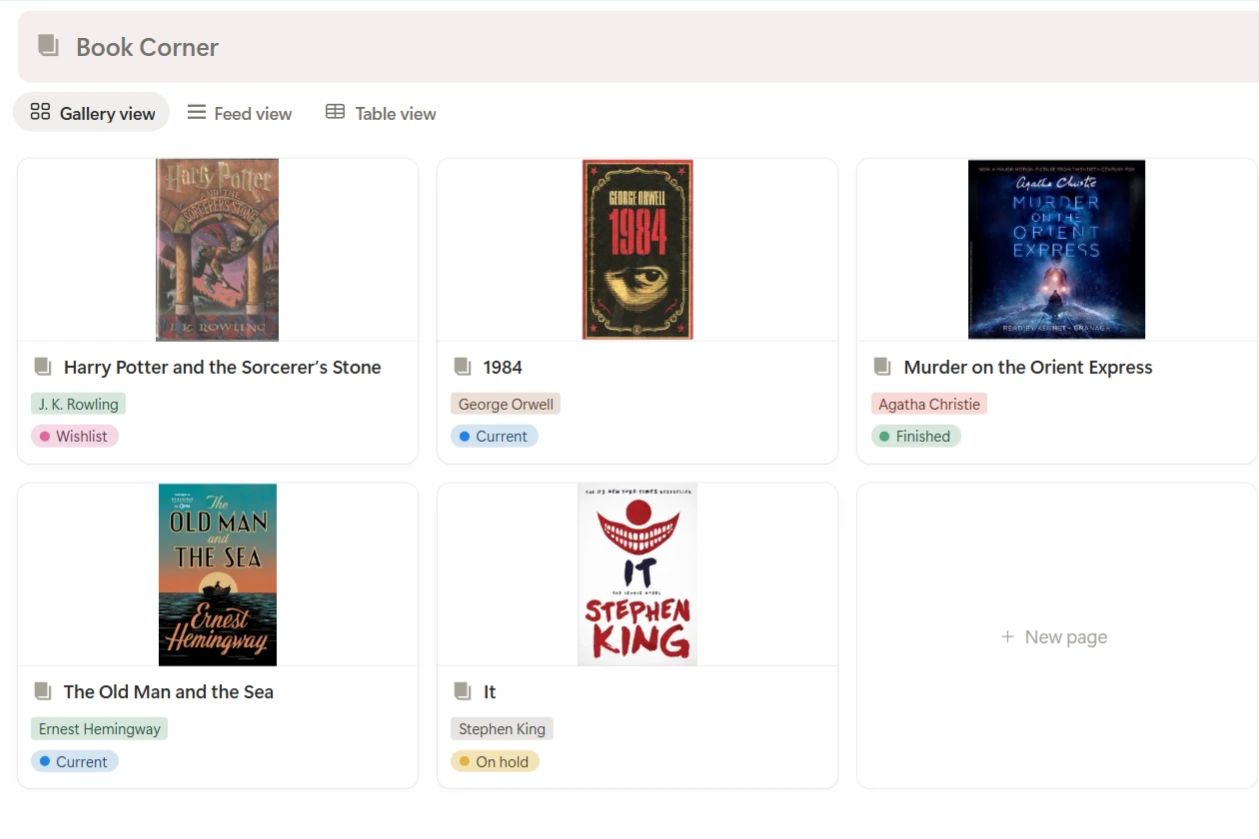Image resolution: width=1259 pixels, height=839 pixels.
Task: Click the Wishlist status tag
Action: coord(75,436)
